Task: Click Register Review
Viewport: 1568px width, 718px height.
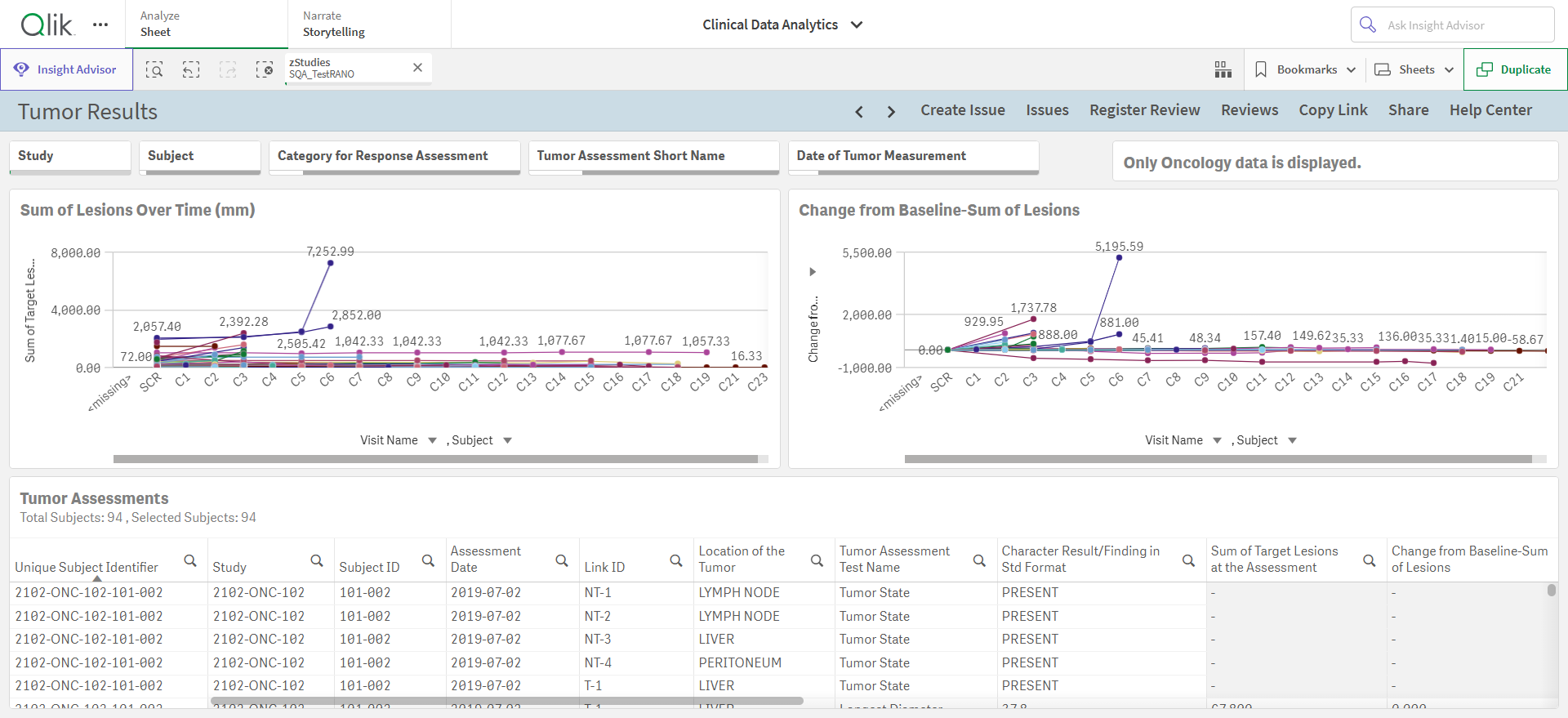Action: pyautogui.click(x=1144, y=110)
